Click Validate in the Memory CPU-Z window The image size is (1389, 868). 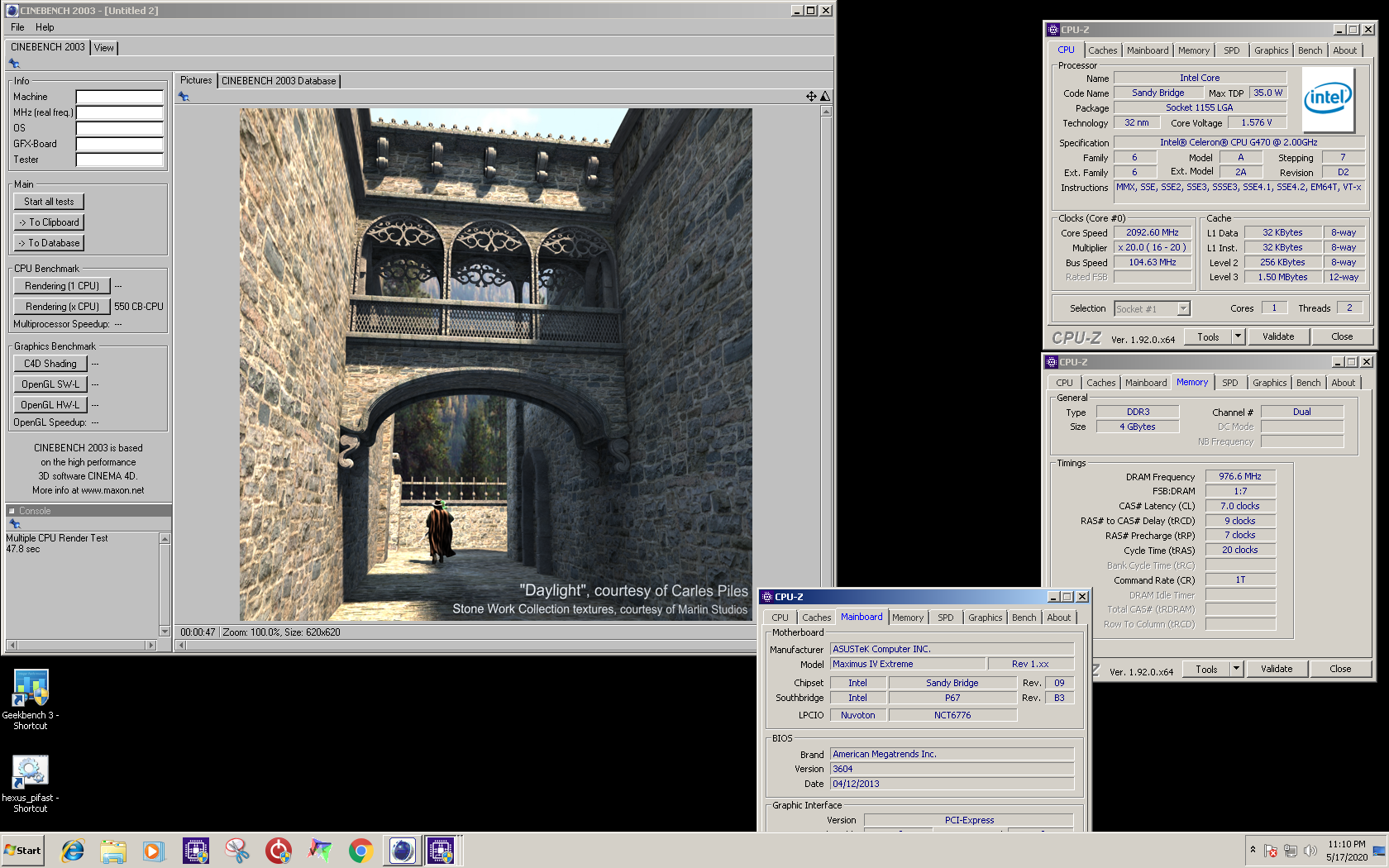[x=1277, y=669]
